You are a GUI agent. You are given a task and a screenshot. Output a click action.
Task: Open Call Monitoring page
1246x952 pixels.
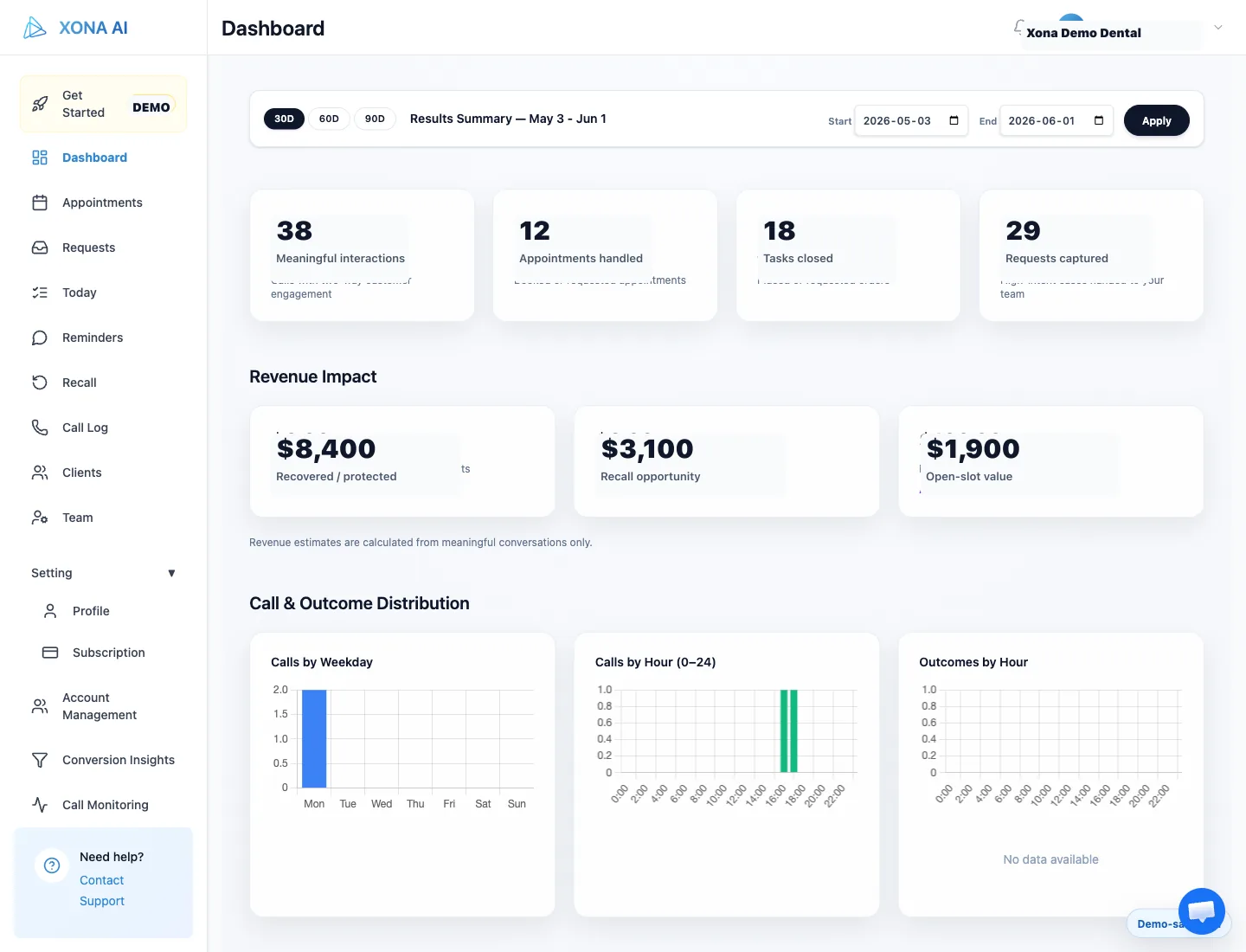click(103, 805)
